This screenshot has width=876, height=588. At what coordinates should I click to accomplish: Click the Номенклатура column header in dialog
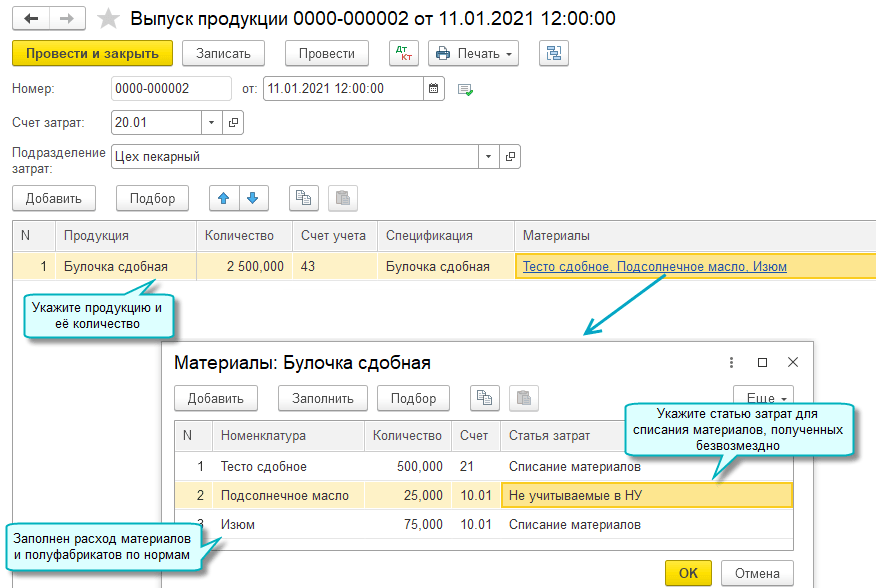coord(288,435)
